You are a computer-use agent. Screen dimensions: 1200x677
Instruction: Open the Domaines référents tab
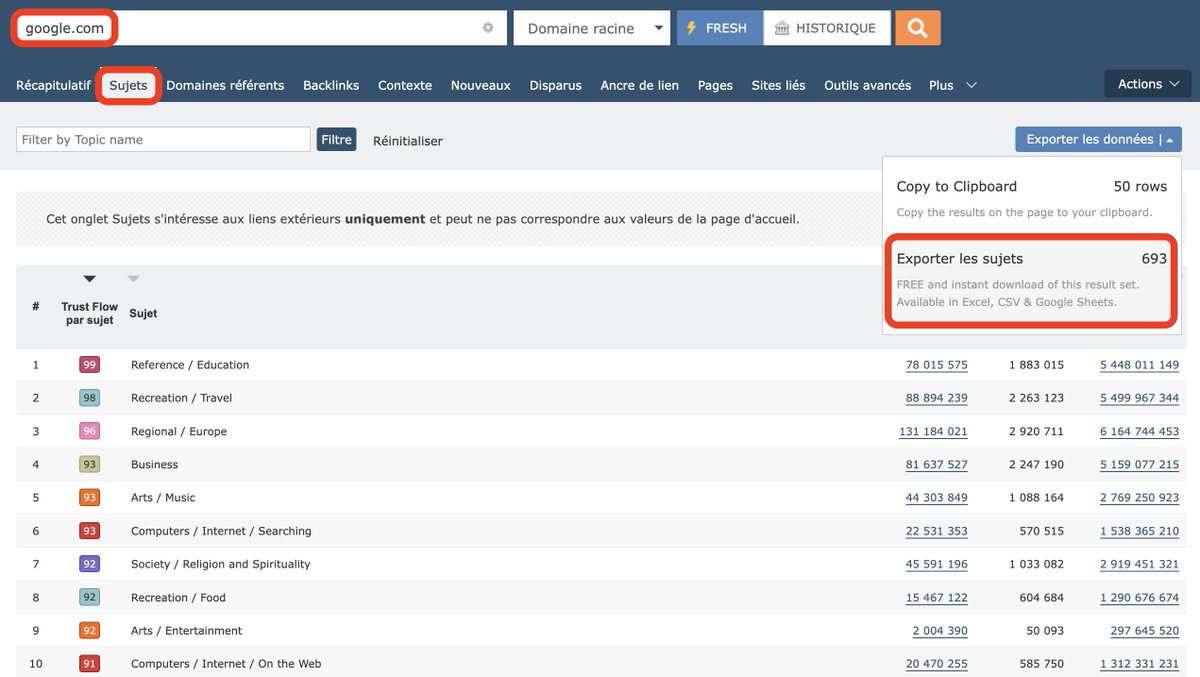pyautogui.click(x=225, y=85)
